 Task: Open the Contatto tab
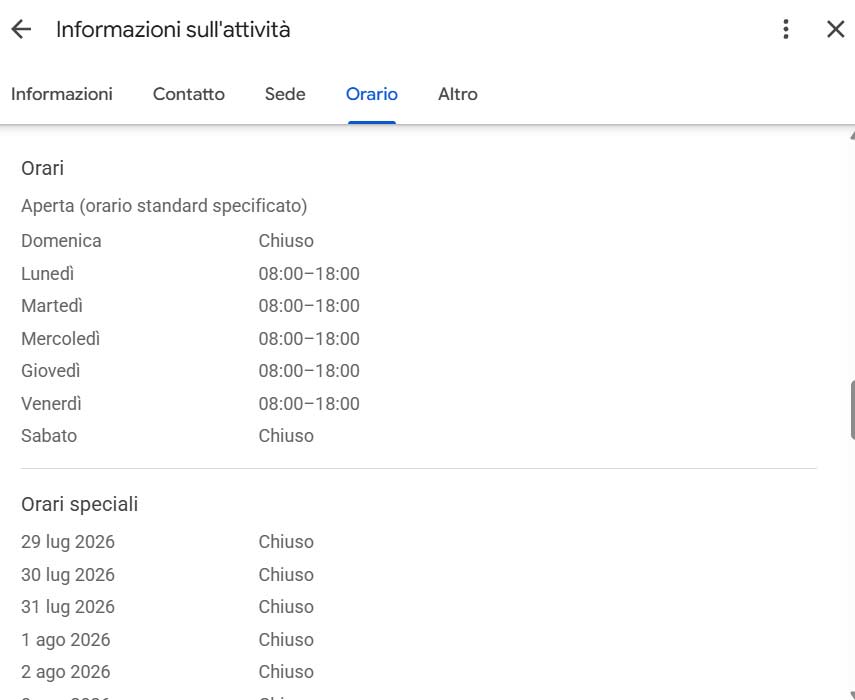[x=189, y=94]
